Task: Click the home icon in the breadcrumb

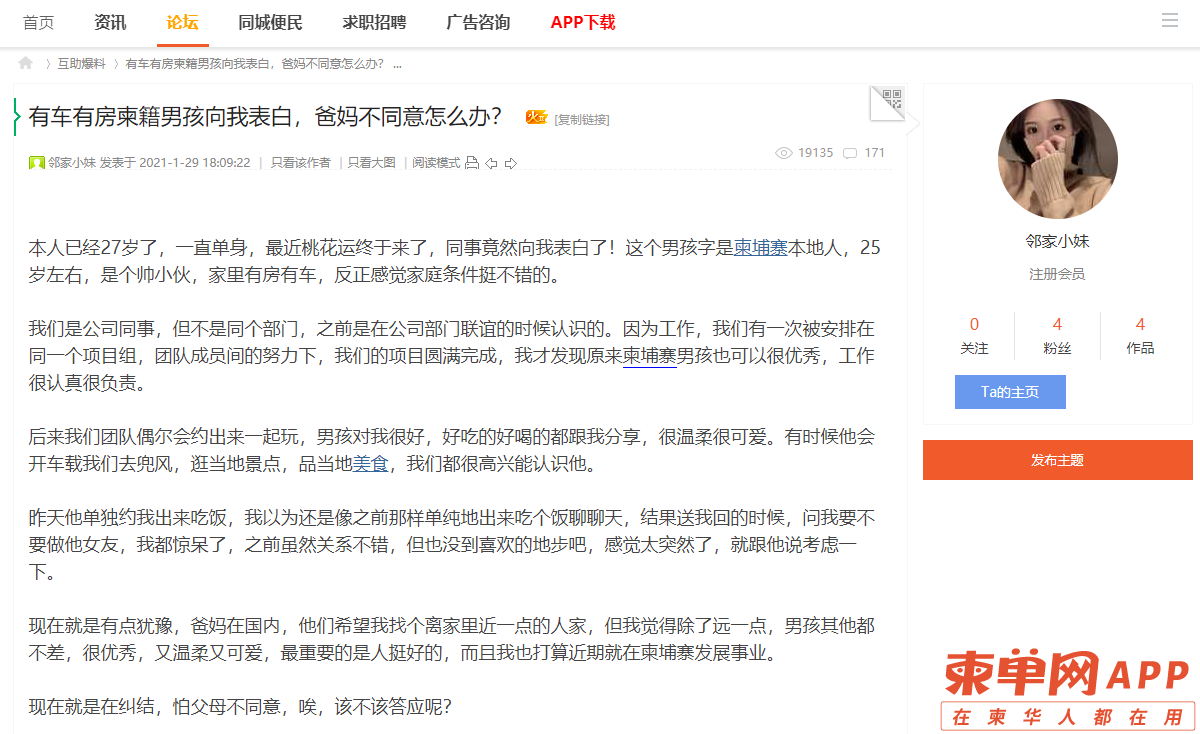Action: (x=26, y=63)
